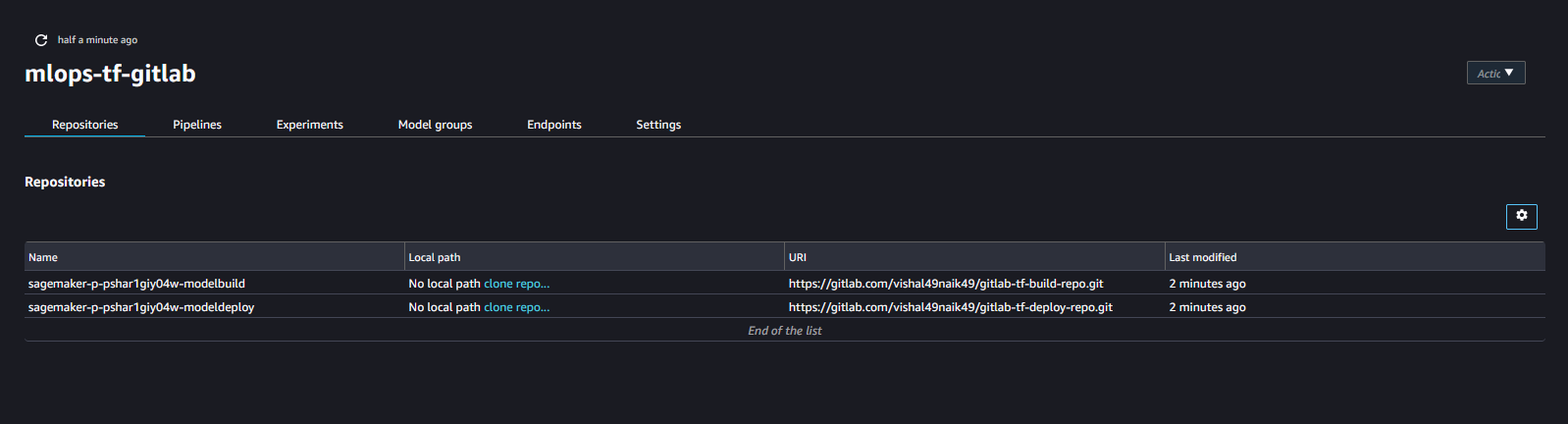This screenshot has width=1568, height=424.
Task: Go to the Endpoints tab
Action: [x=554, y=125]
